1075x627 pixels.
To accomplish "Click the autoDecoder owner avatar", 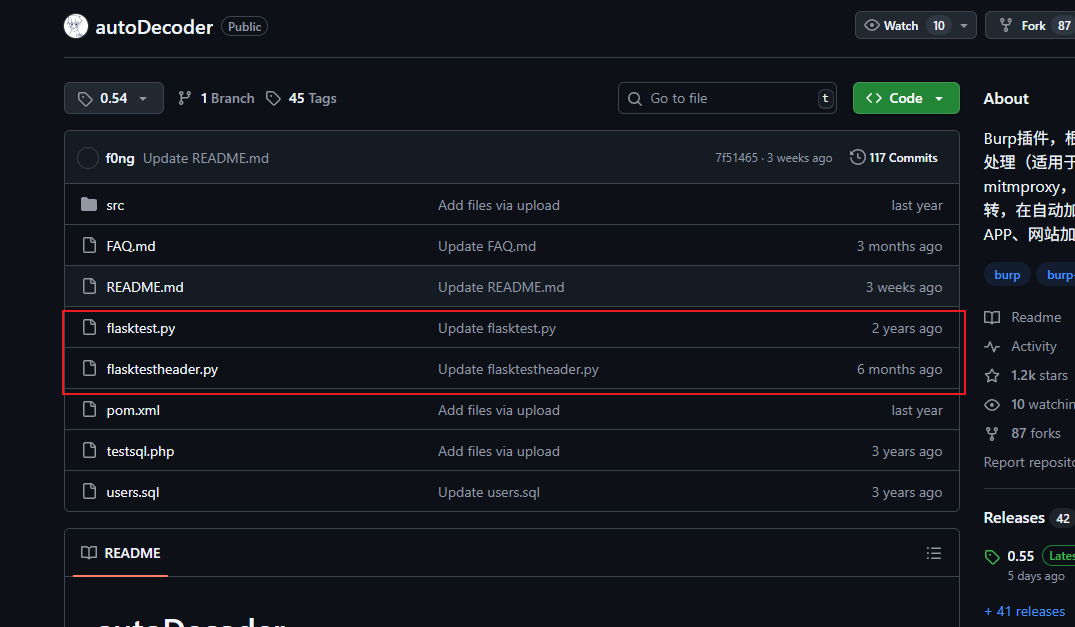I will (x=76, y=26).
